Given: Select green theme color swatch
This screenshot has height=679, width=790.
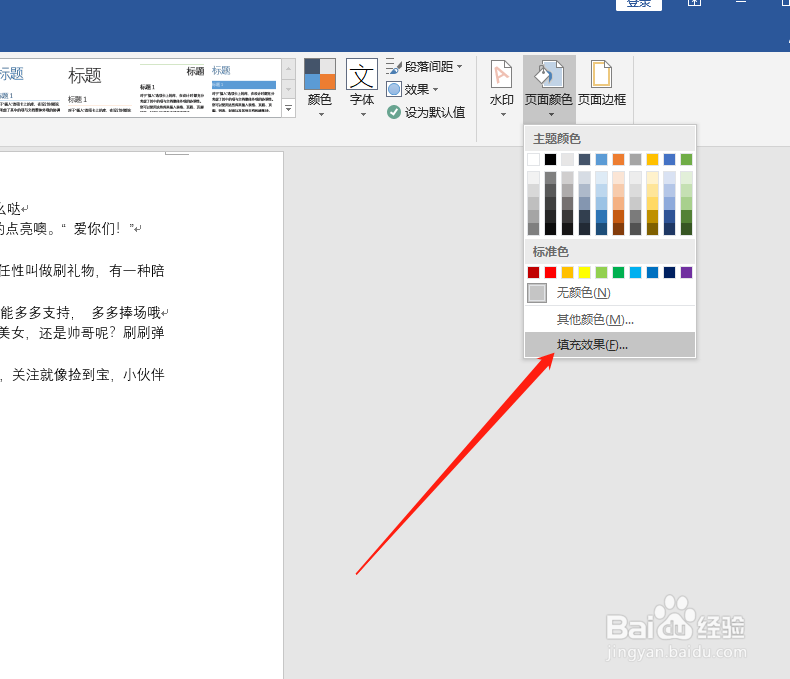Looking at the screenshot, I should (686, 160).
